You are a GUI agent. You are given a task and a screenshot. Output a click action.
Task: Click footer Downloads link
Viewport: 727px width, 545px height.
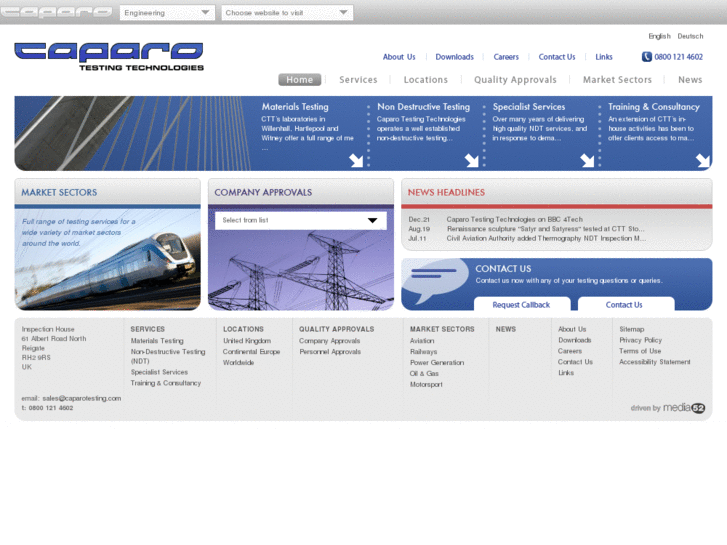coord(574,340)
